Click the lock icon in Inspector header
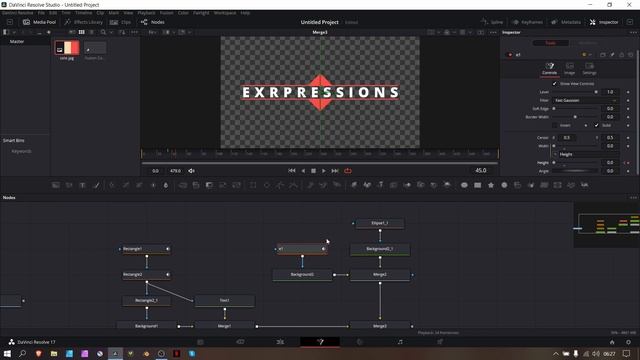 click(622, 55)
